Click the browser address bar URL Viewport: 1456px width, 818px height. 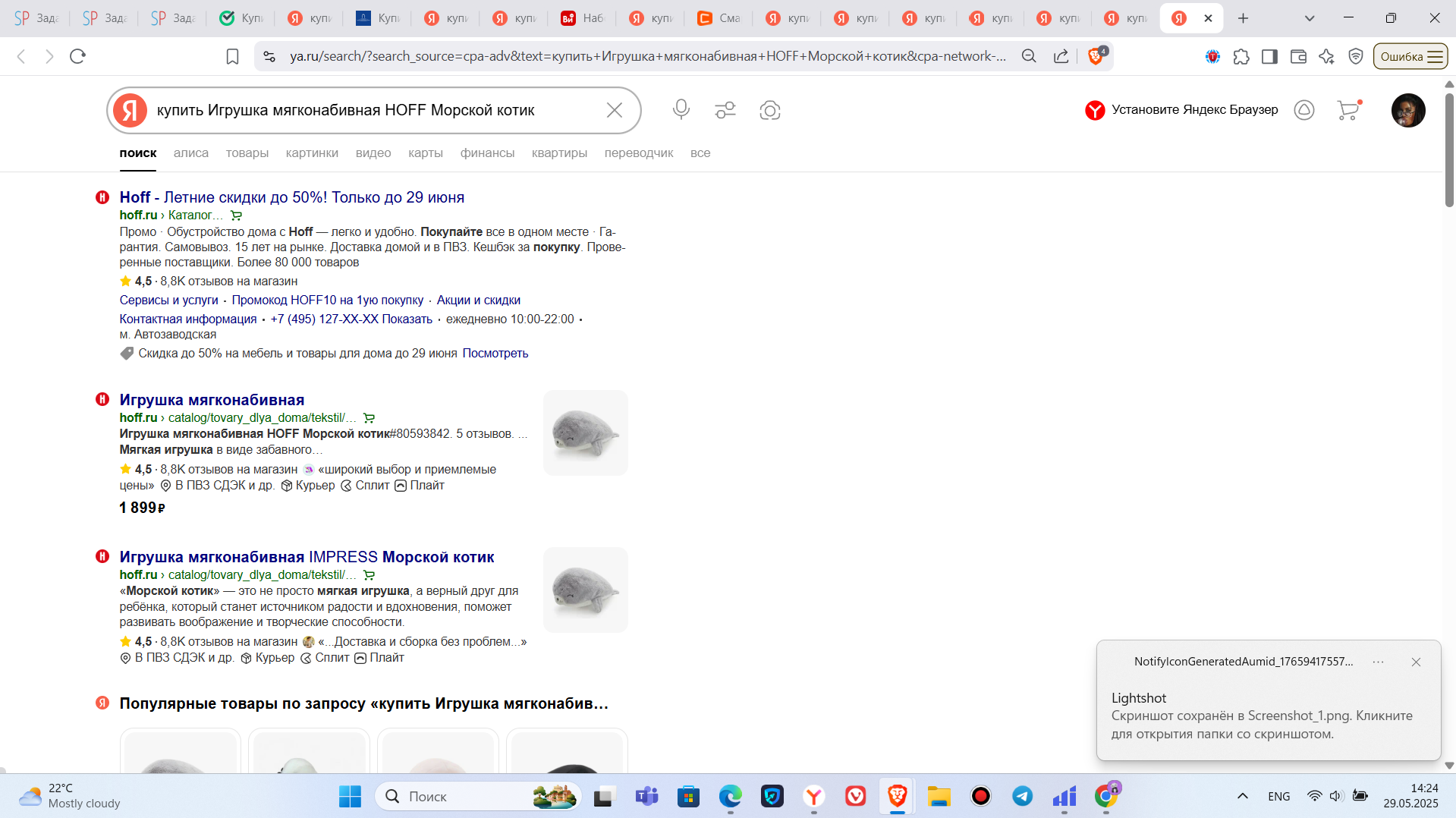click(647, 56)
